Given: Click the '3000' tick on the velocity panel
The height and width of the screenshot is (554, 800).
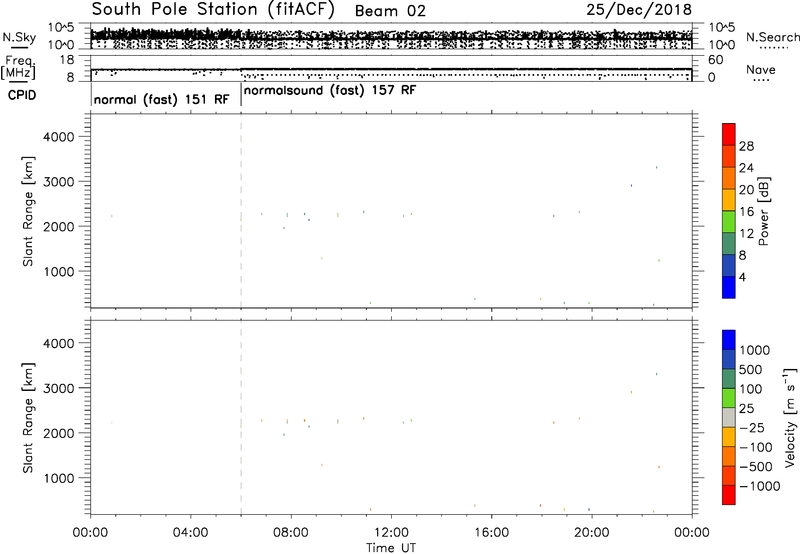Looking at the screenshot, I should (x=59, y=388).
